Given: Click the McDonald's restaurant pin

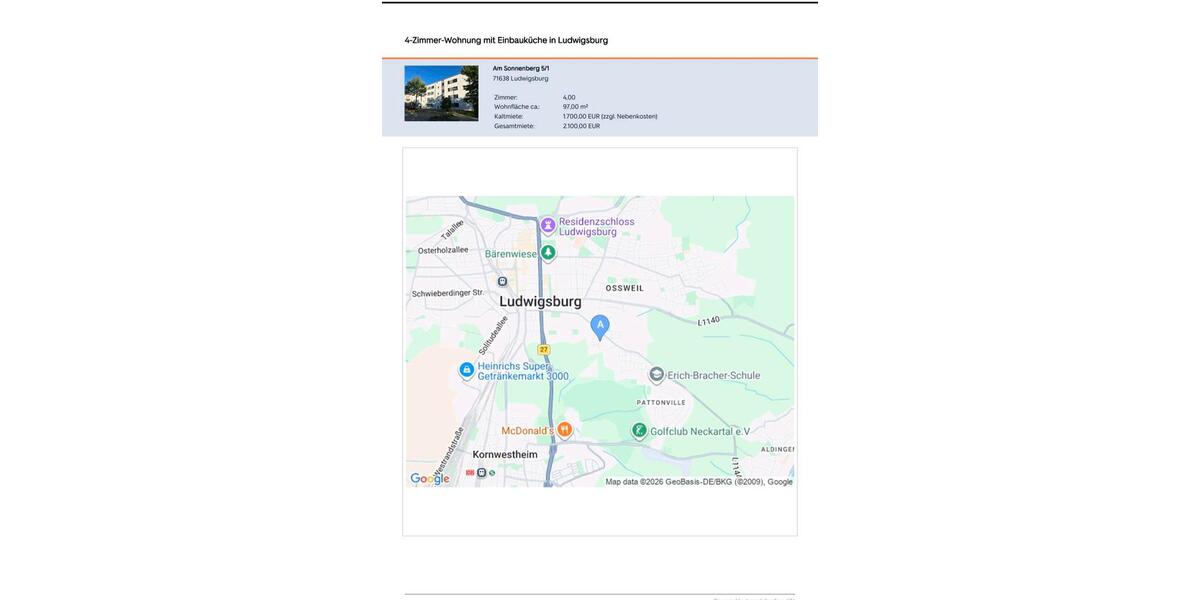Looking at the screenshot, I should [564, 430].
